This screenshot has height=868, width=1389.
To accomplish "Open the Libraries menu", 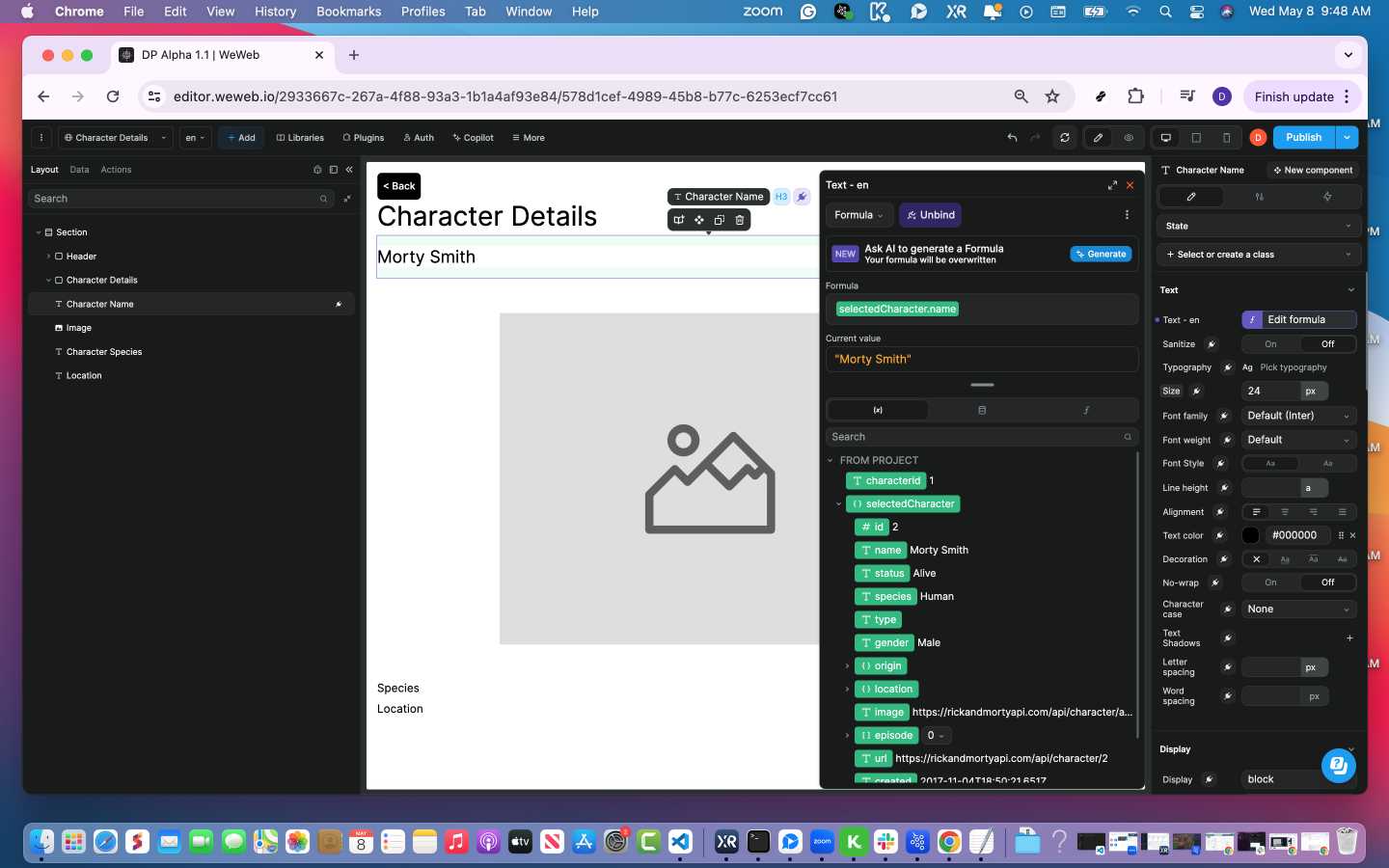I will 300,138.
